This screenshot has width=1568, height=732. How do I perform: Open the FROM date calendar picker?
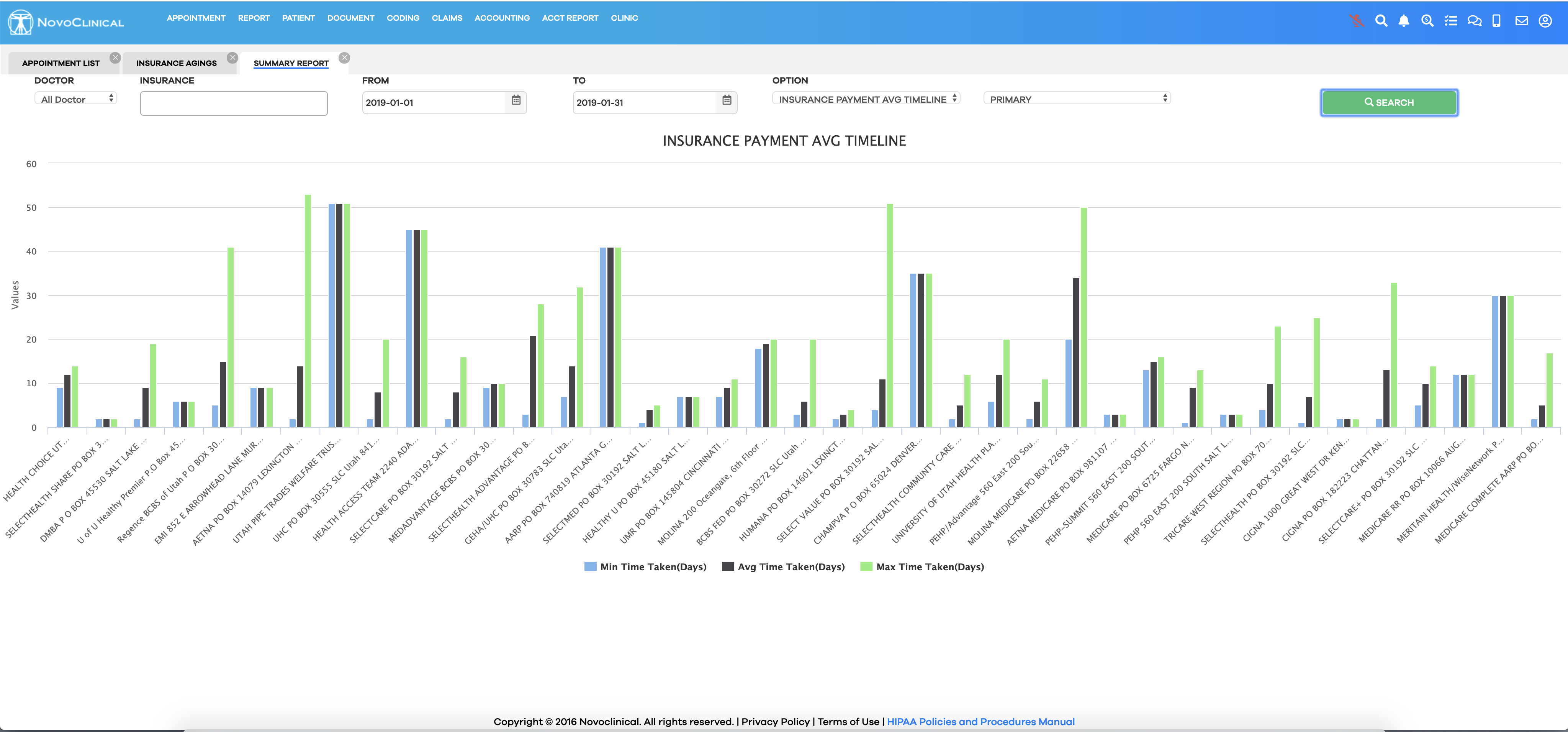coord(516,100)
